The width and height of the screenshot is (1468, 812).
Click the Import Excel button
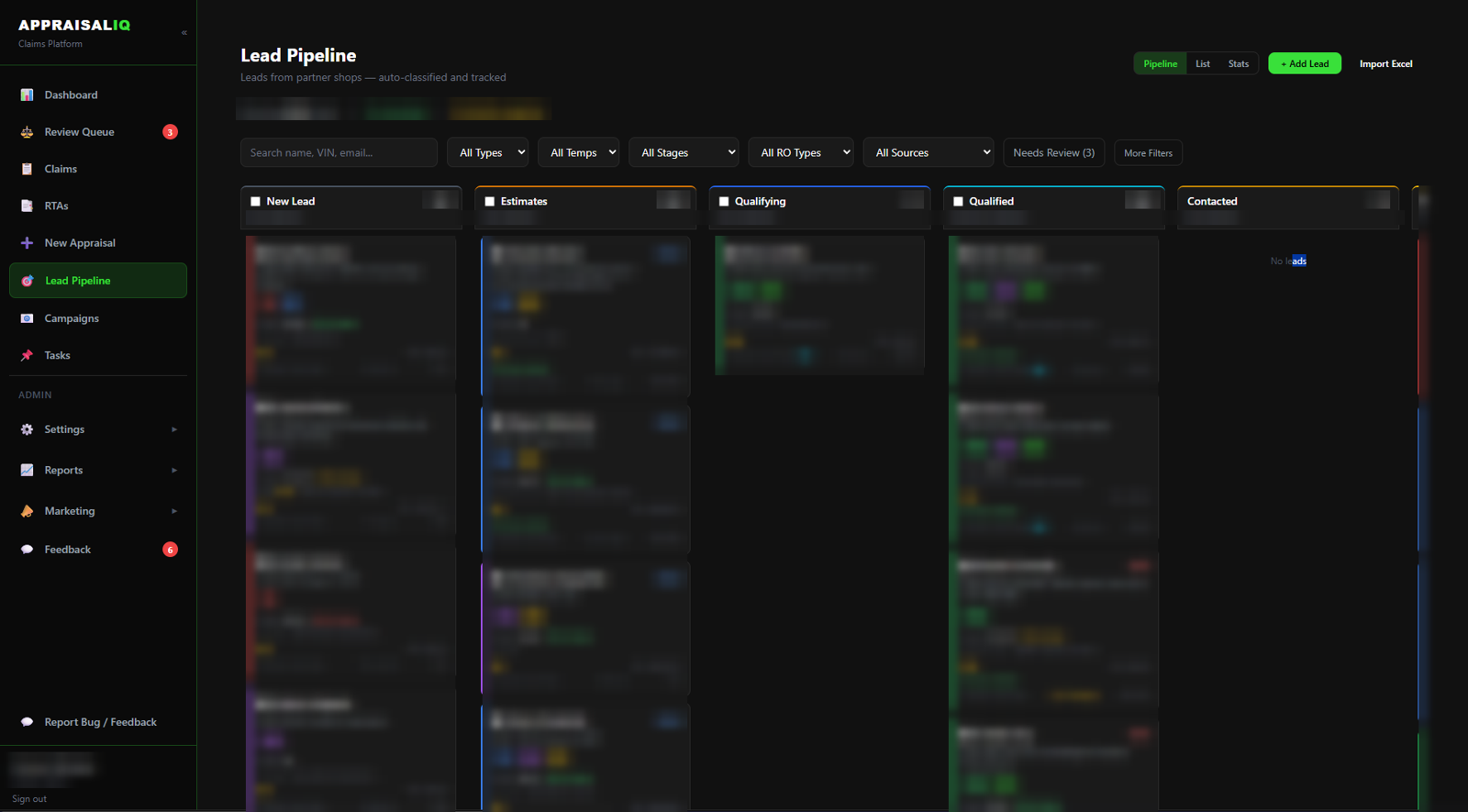[1385, 63]
